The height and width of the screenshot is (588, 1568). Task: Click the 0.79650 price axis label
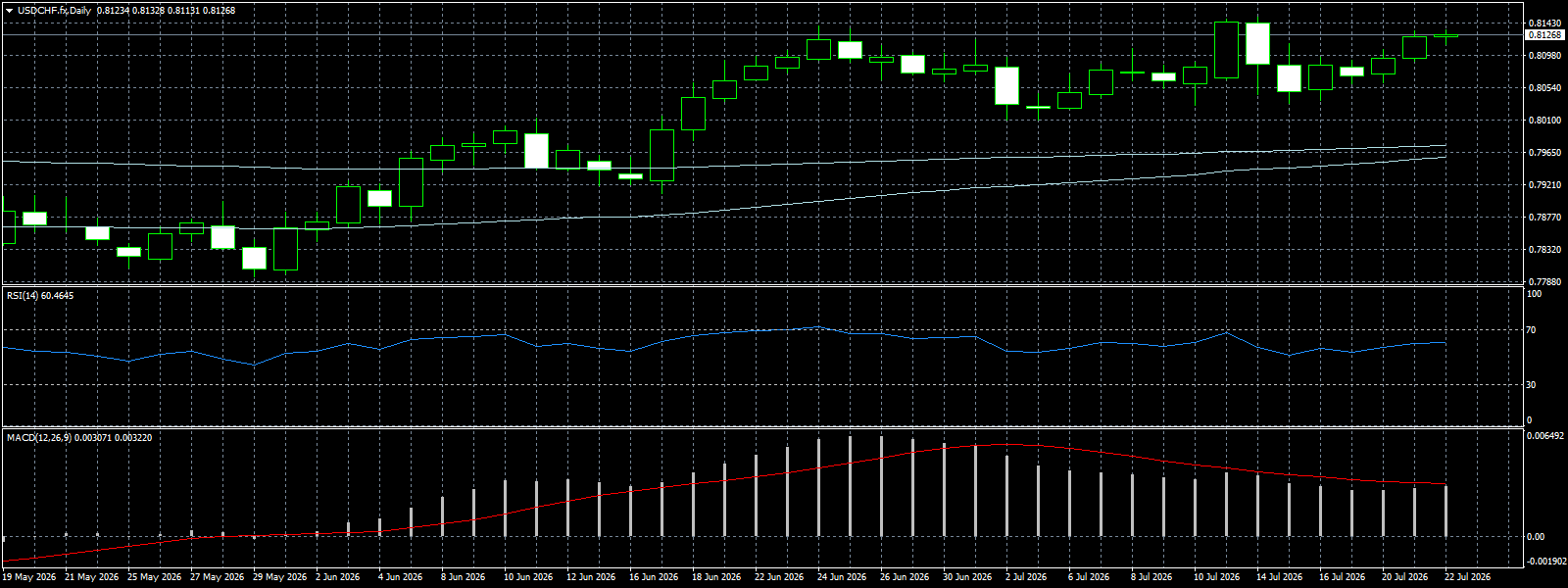pos(1545,153)
